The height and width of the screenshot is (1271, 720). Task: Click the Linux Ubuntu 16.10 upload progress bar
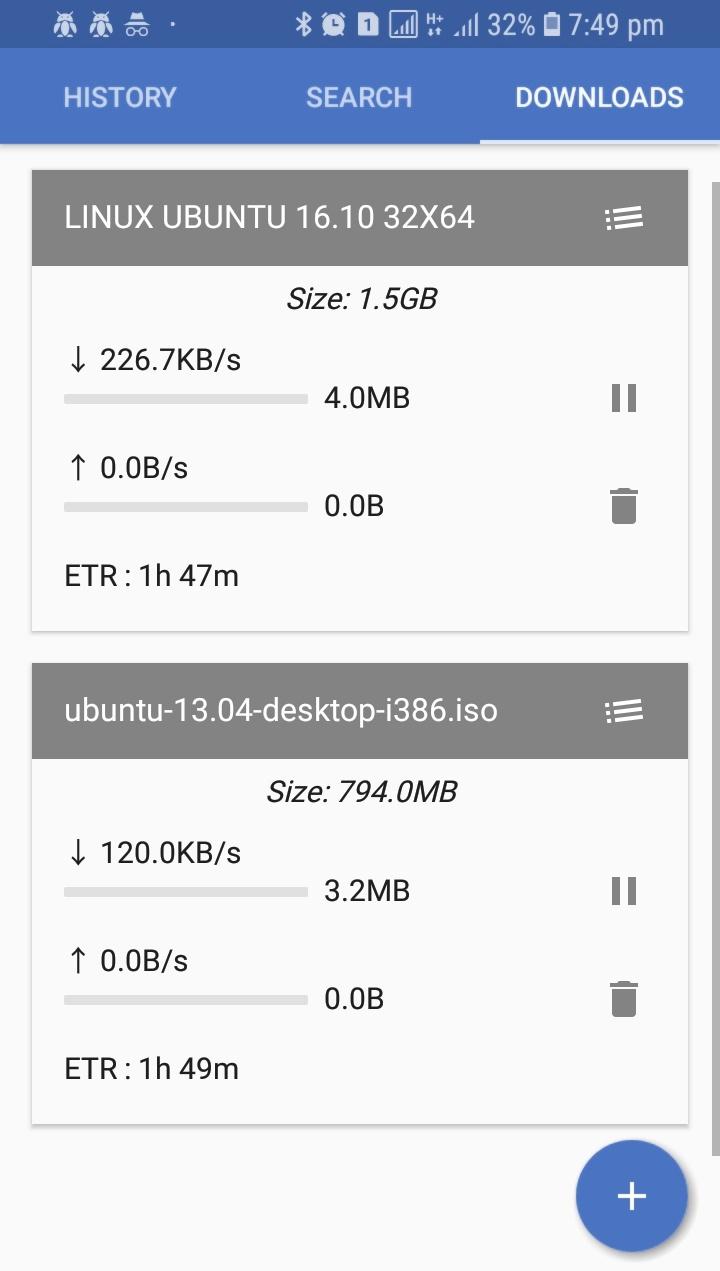point(186,507)
